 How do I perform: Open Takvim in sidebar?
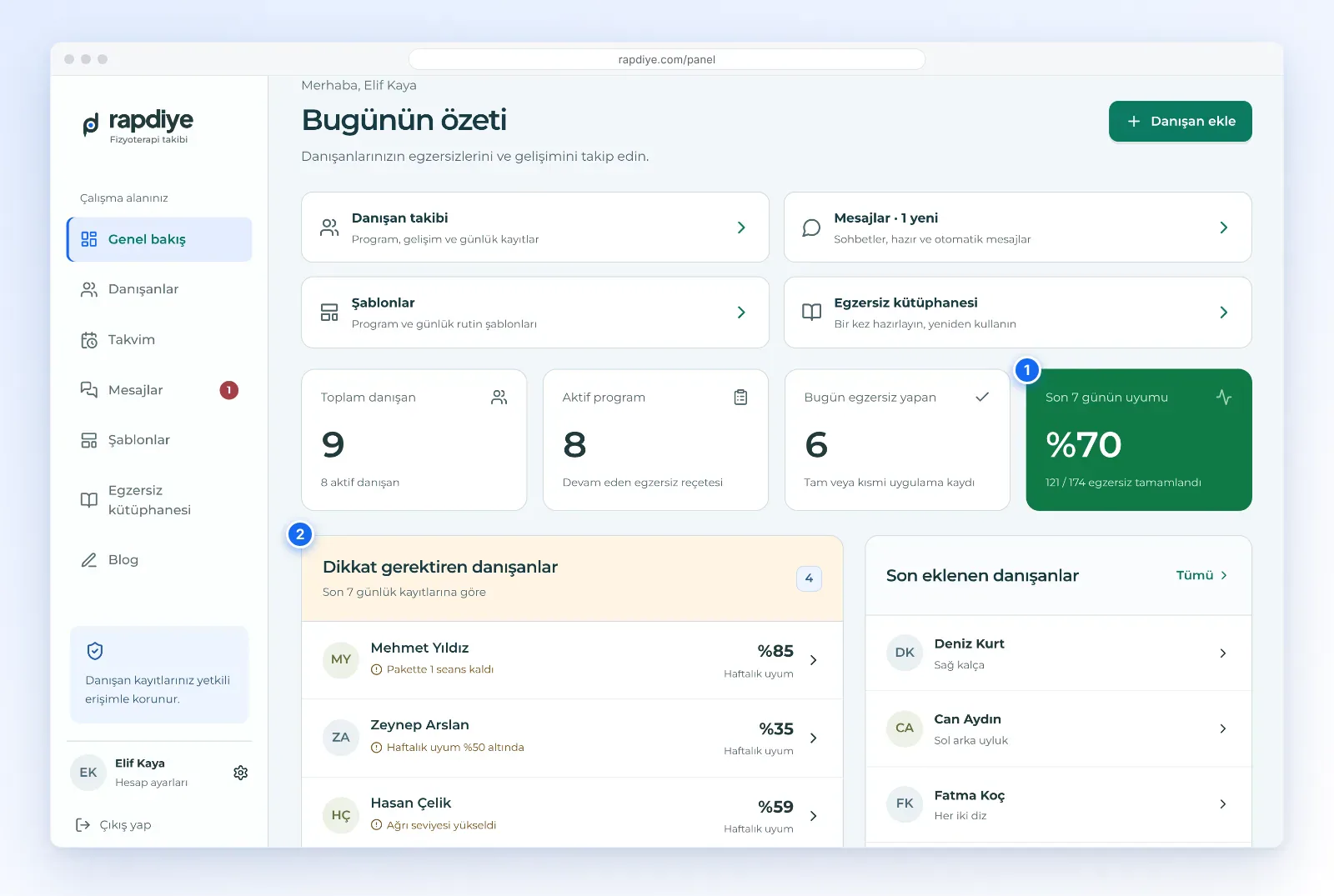(x=159, y=340)
